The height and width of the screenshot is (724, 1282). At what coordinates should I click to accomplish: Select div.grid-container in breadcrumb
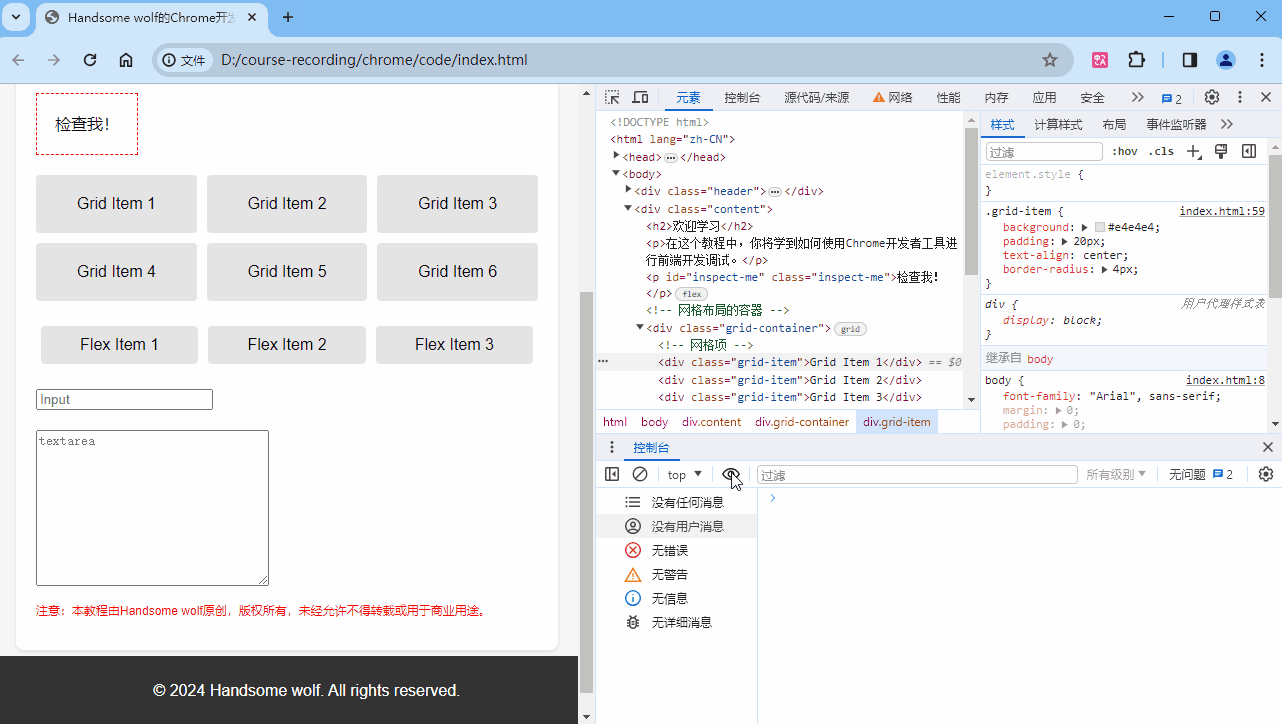point(802,422)
